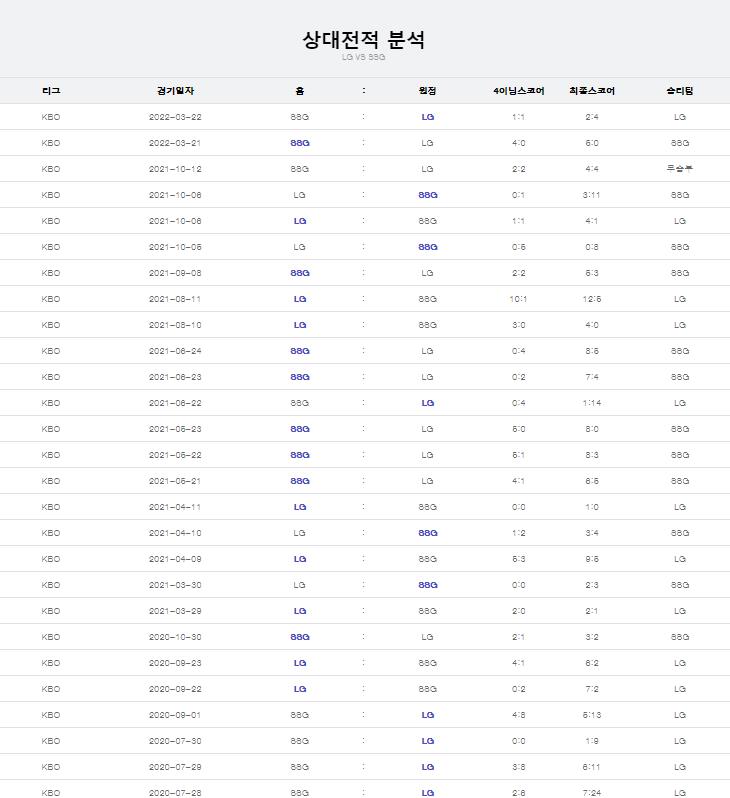Screen dimensions: 730x798
Task: Click the final score 7:24 cell
Action: tap(592, 792)
